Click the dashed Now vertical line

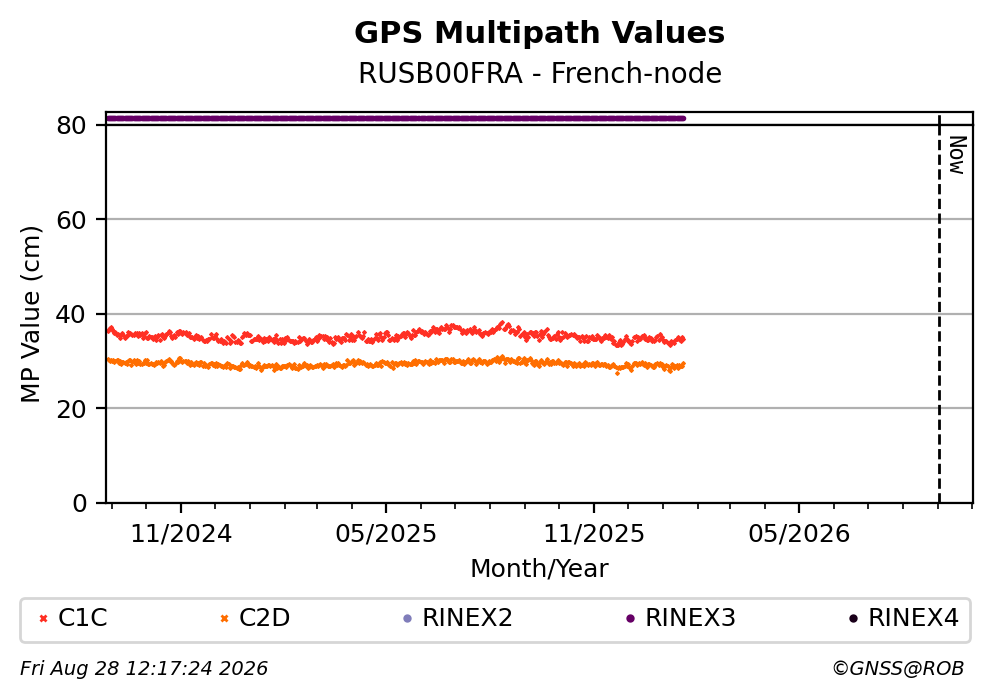(x=939, y=310)
